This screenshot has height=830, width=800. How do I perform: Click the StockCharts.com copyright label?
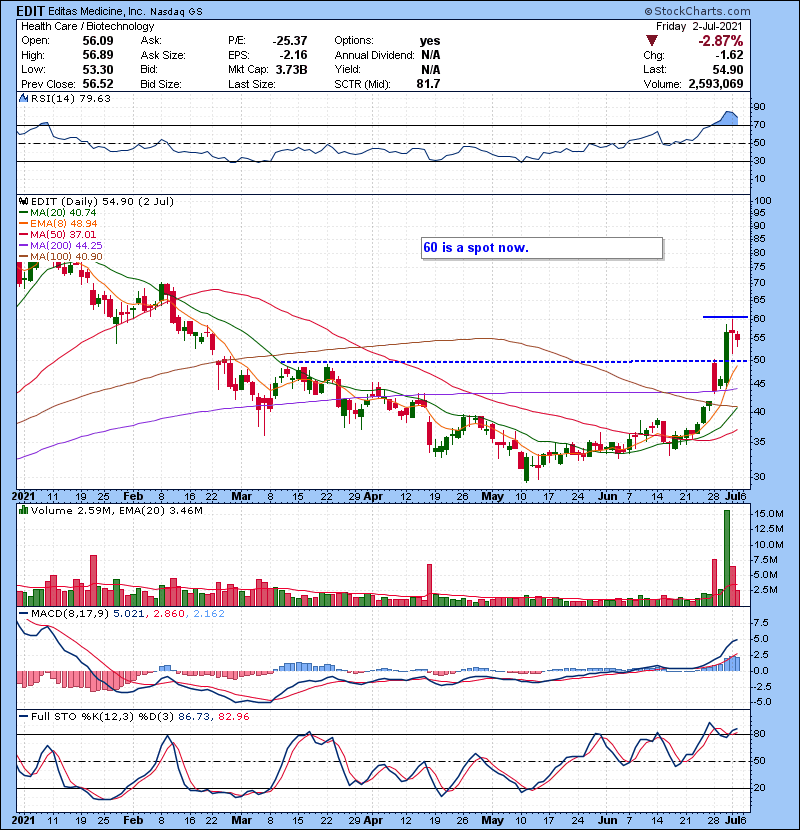coord(697,11)
